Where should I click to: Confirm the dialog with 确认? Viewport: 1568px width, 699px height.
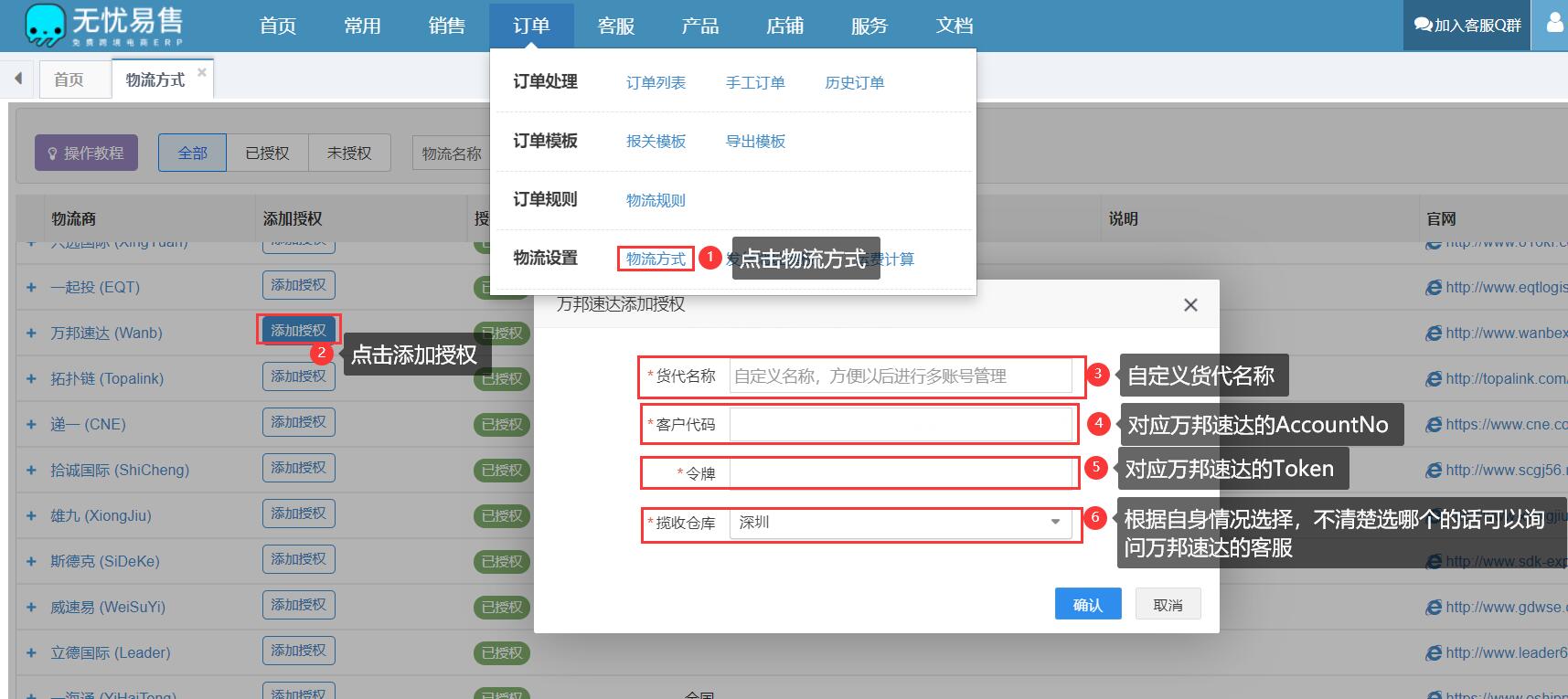[1088, 604]
